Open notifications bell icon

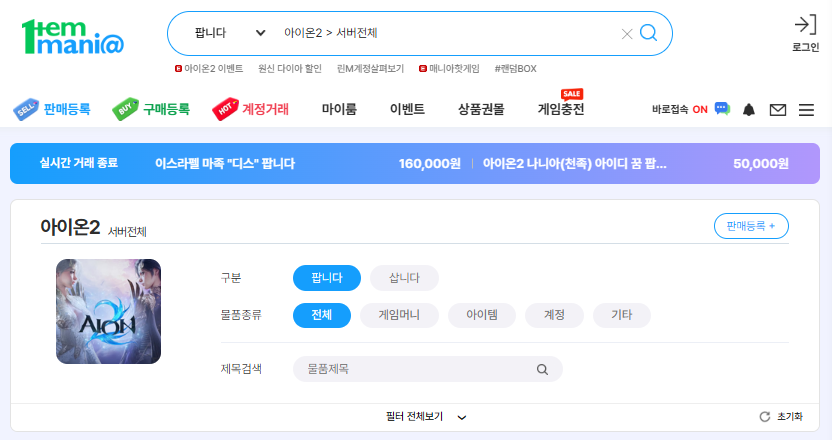[749, 110]
